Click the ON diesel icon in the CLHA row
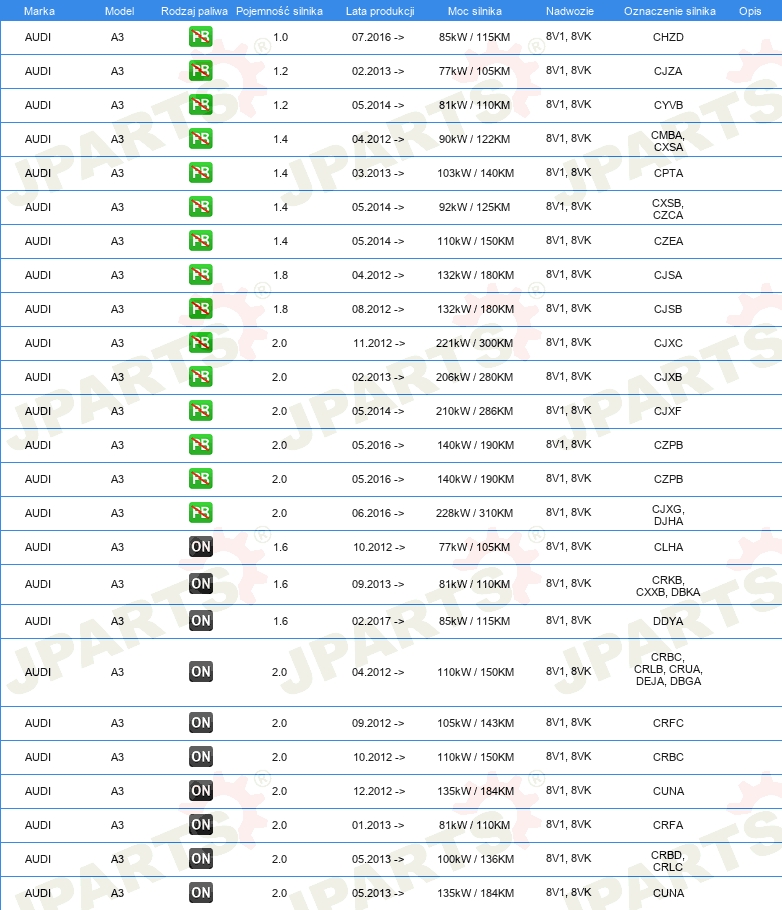 click(200, 547)
